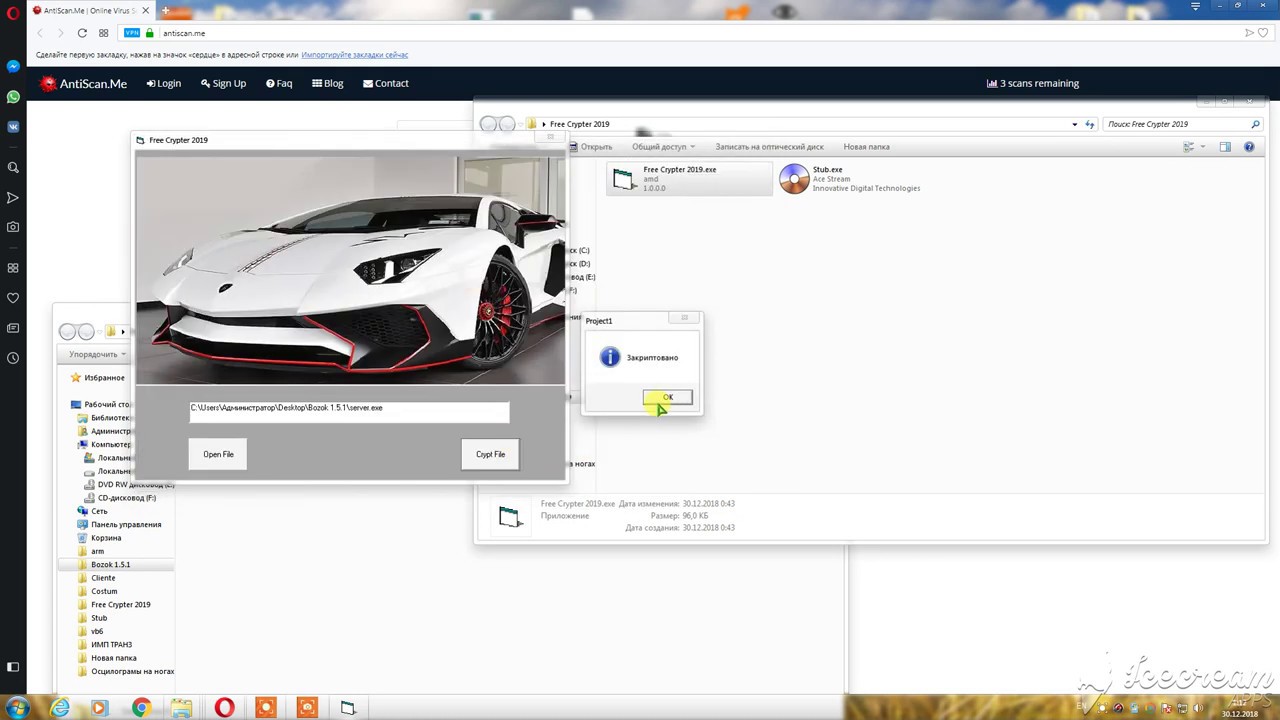Click Новая папка in explorer toolbar
Image resolution: width=1280 pixels, height=720 pixels.
point(866,147)
